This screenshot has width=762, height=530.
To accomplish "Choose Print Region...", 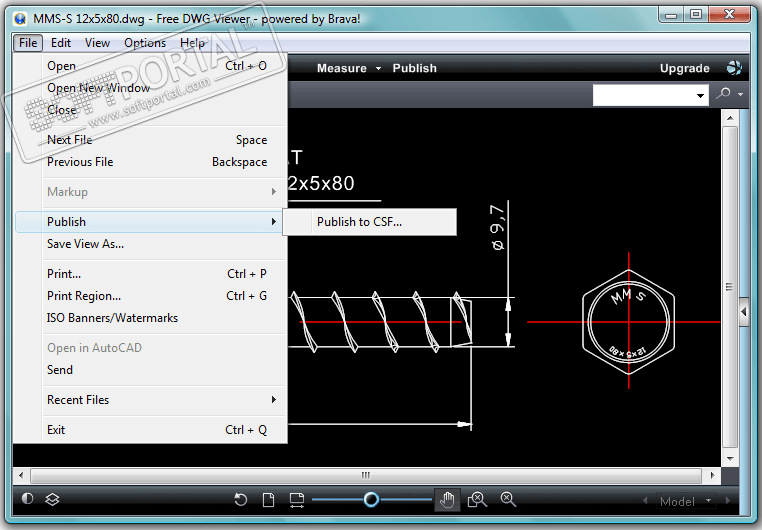I will pos(150,296).
